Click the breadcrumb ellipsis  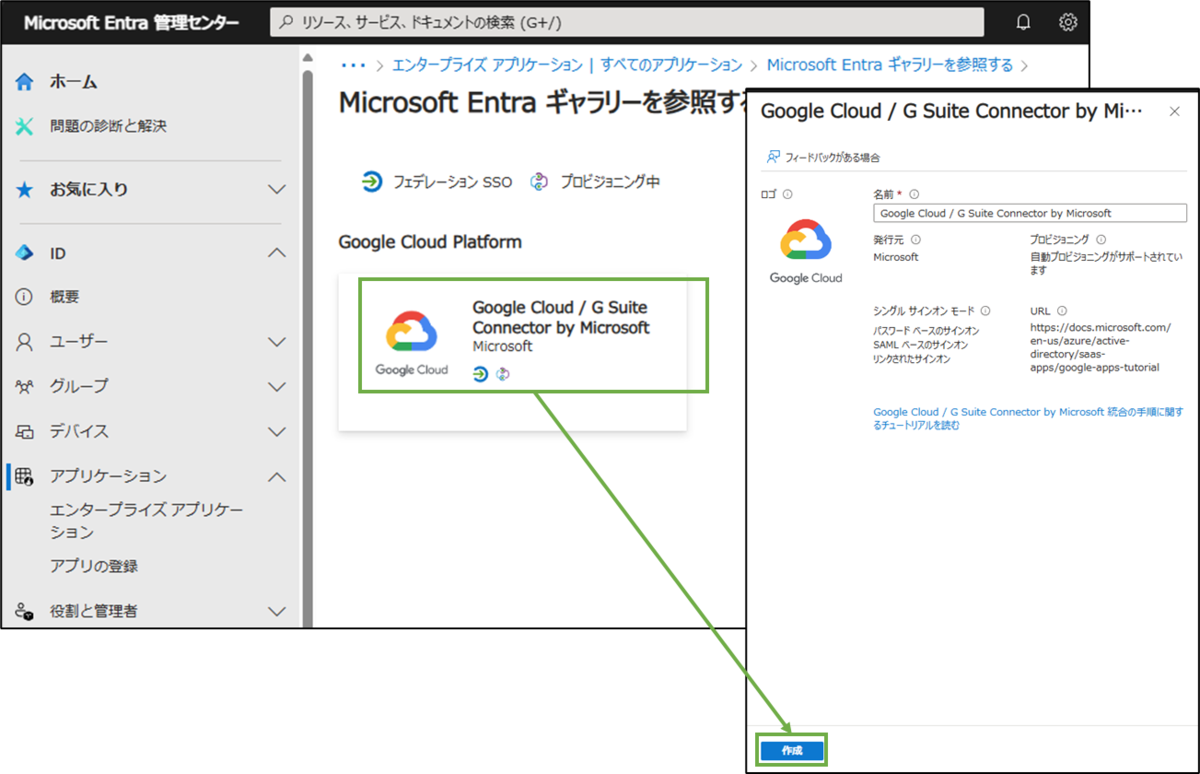click(353, 65)
